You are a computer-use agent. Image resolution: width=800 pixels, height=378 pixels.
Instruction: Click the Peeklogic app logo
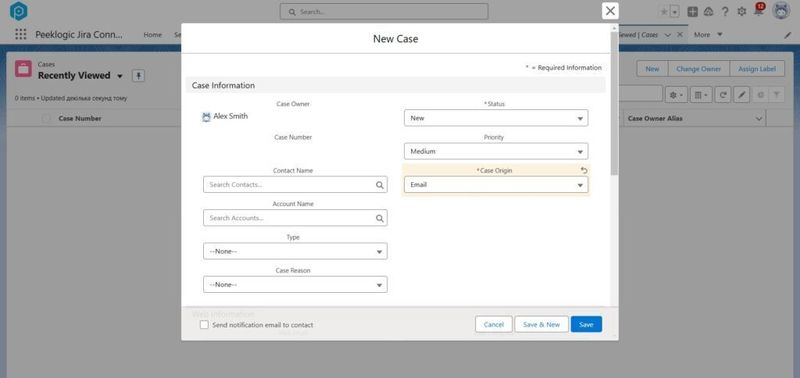click(x=18, y=11)
